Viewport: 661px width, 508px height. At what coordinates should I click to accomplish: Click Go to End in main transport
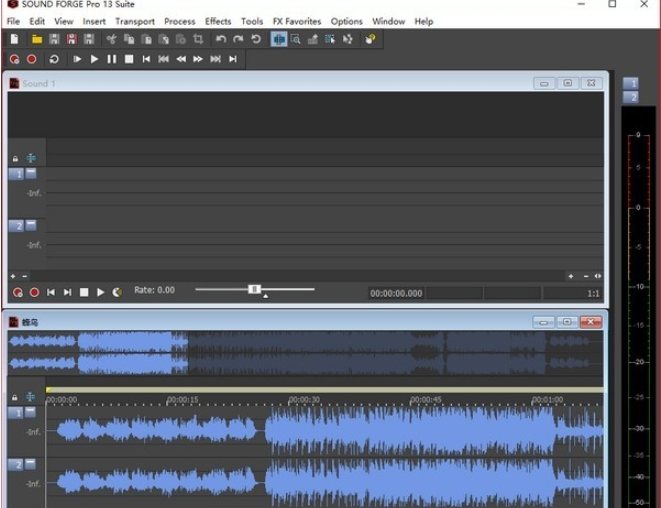[232, 59]
